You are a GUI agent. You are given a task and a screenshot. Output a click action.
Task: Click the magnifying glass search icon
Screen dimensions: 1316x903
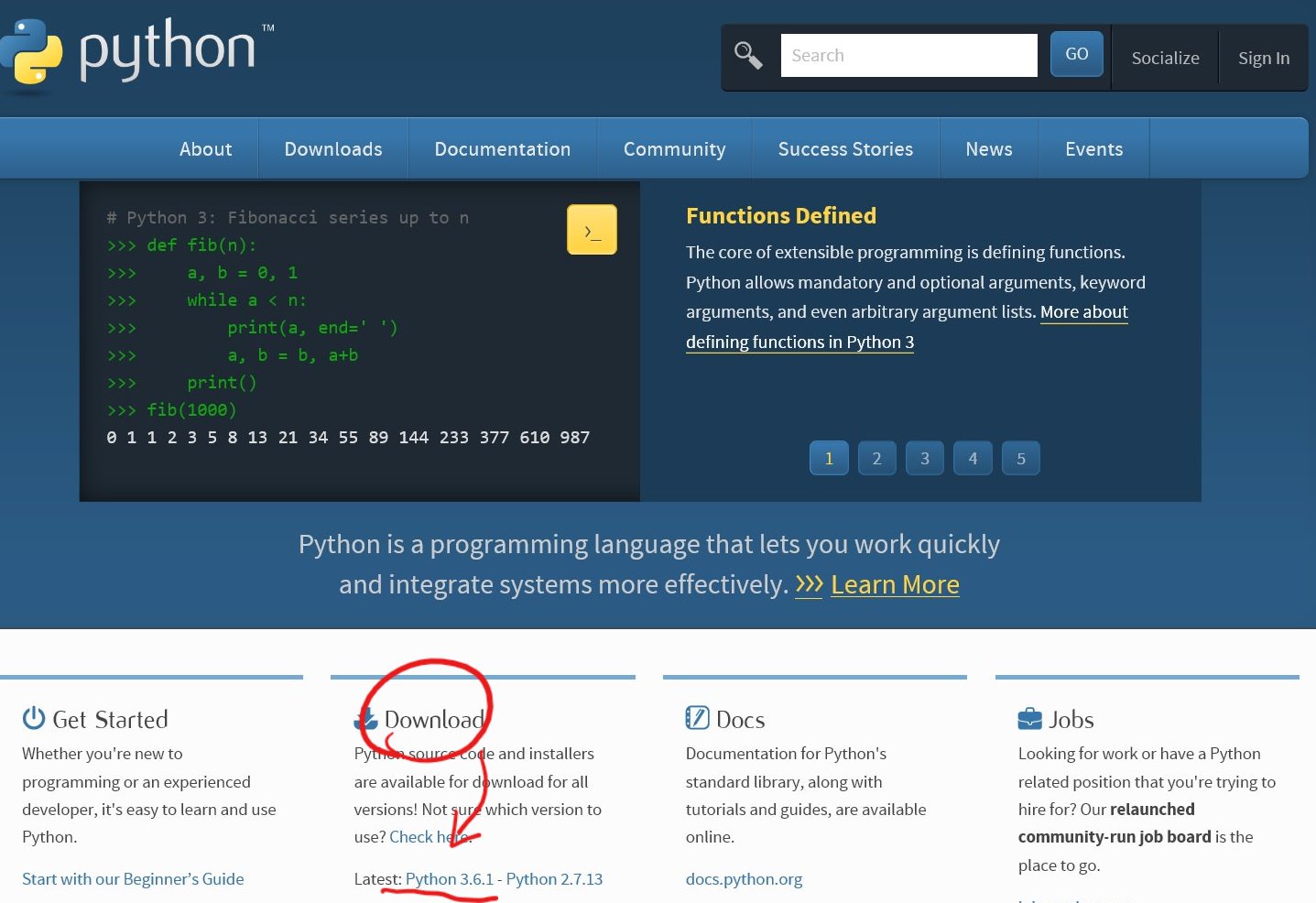(x=748, y=56)
